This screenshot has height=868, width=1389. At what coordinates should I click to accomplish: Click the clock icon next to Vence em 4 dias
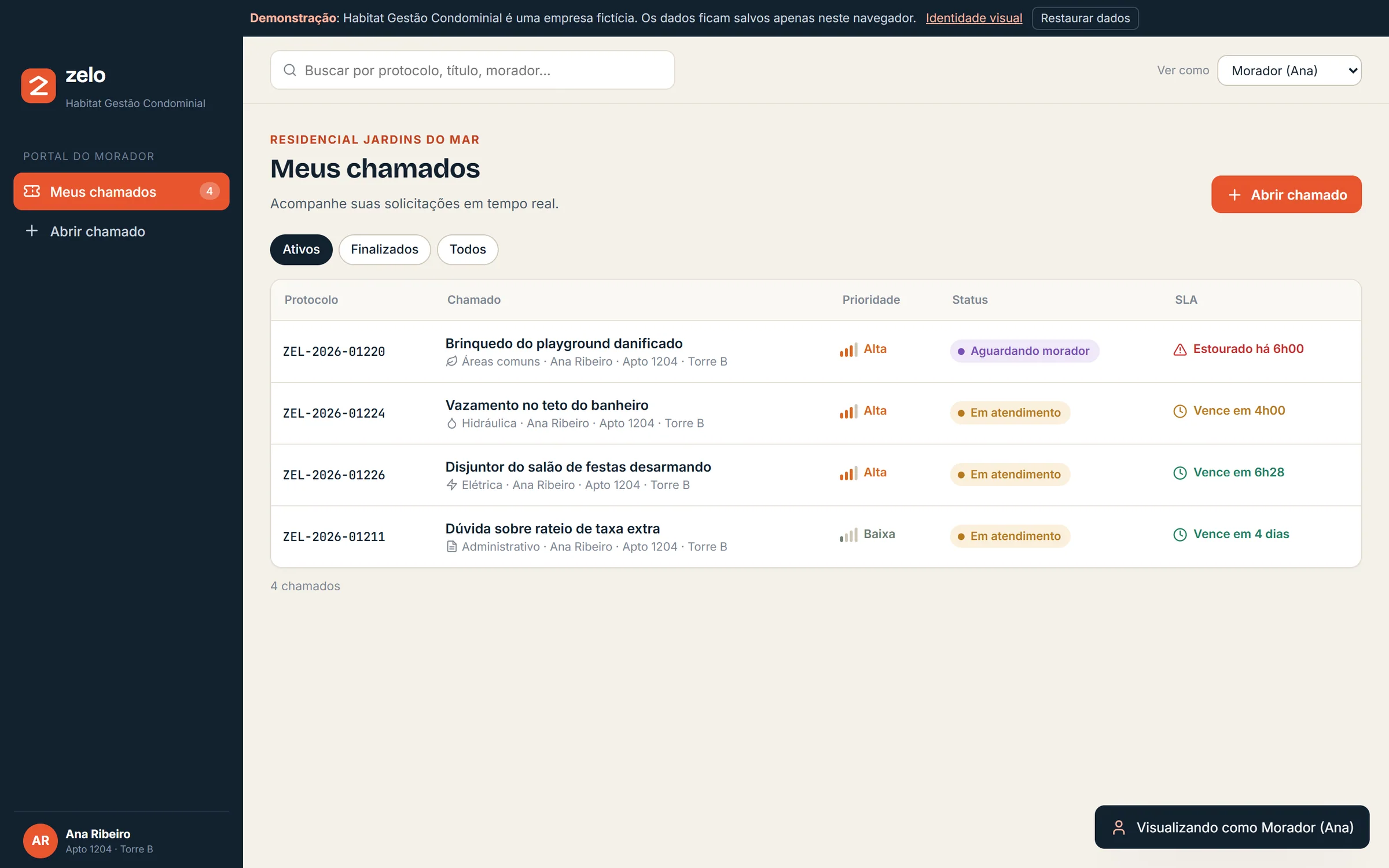coord(1179,535)
